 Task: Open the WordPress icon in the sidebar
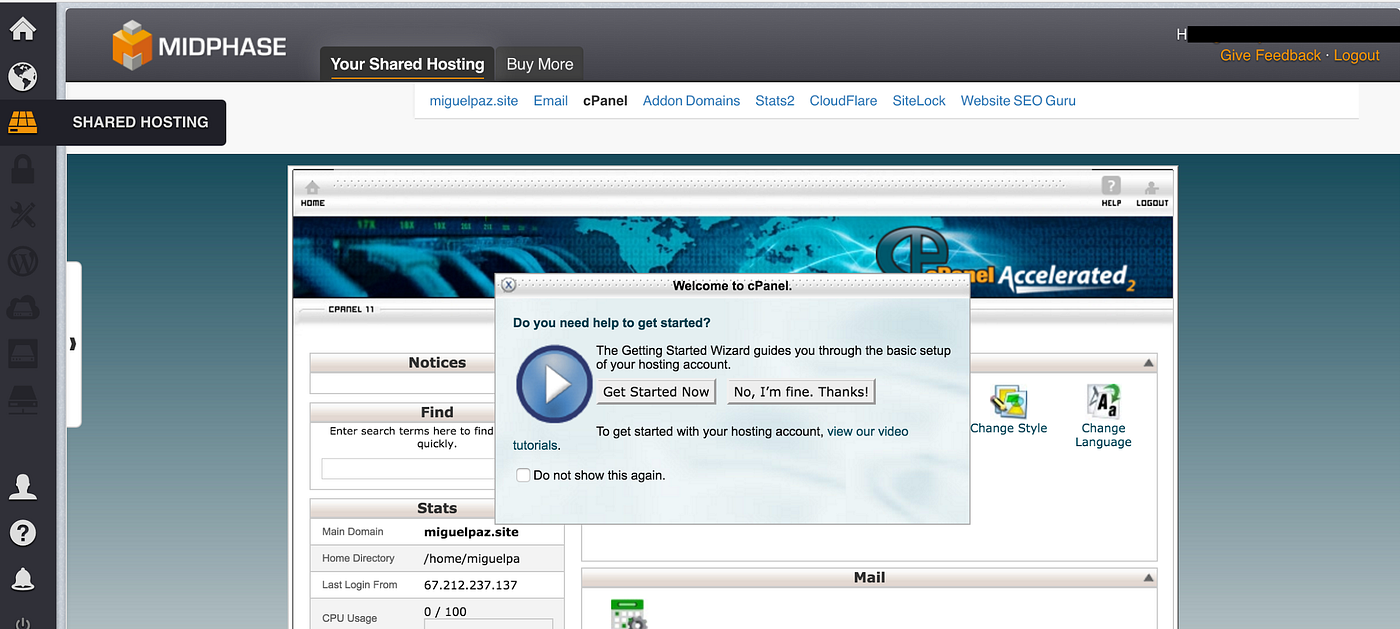pos(22,261)
